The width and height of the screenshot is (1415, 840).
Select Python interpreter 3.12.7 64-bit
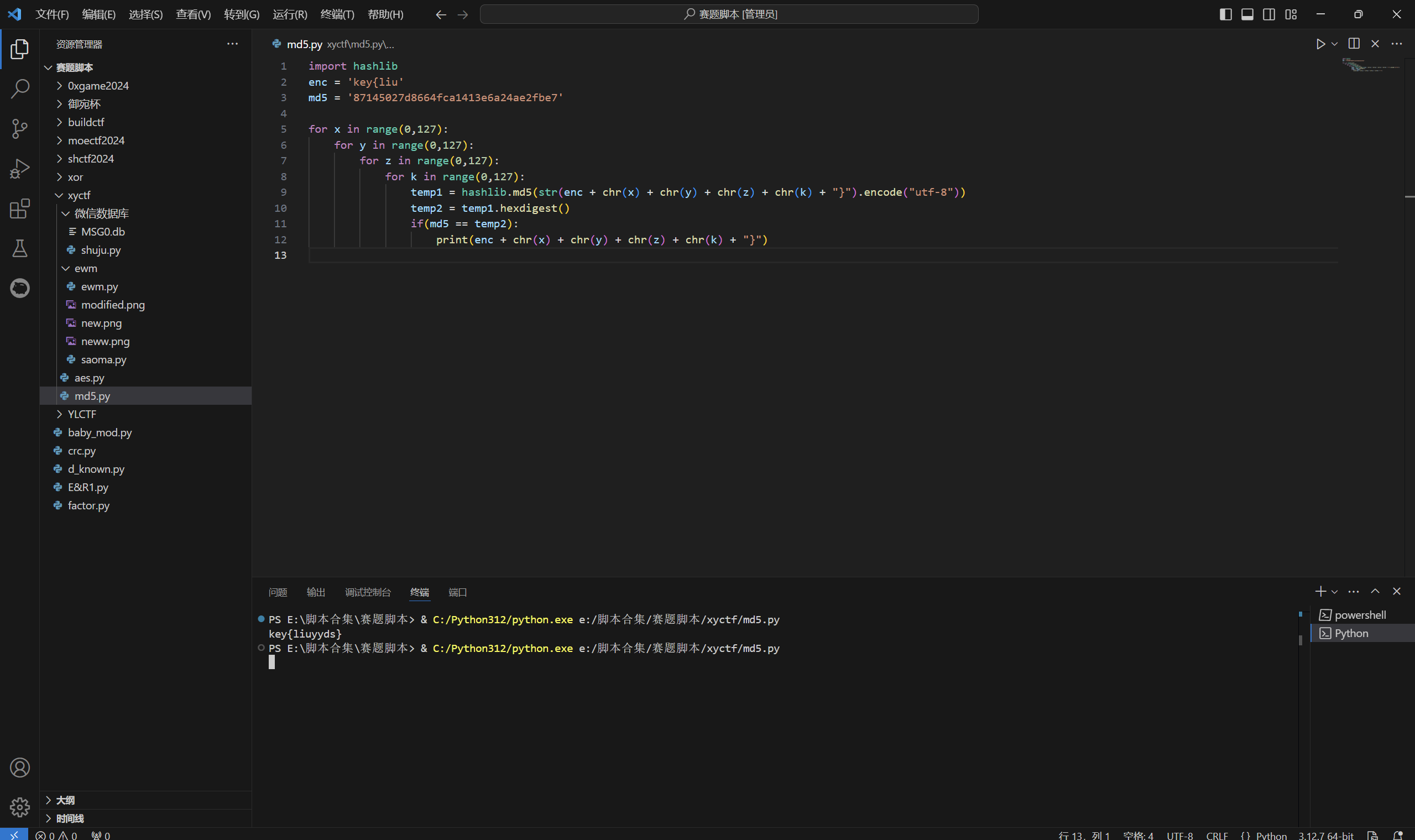(1326, 836)
